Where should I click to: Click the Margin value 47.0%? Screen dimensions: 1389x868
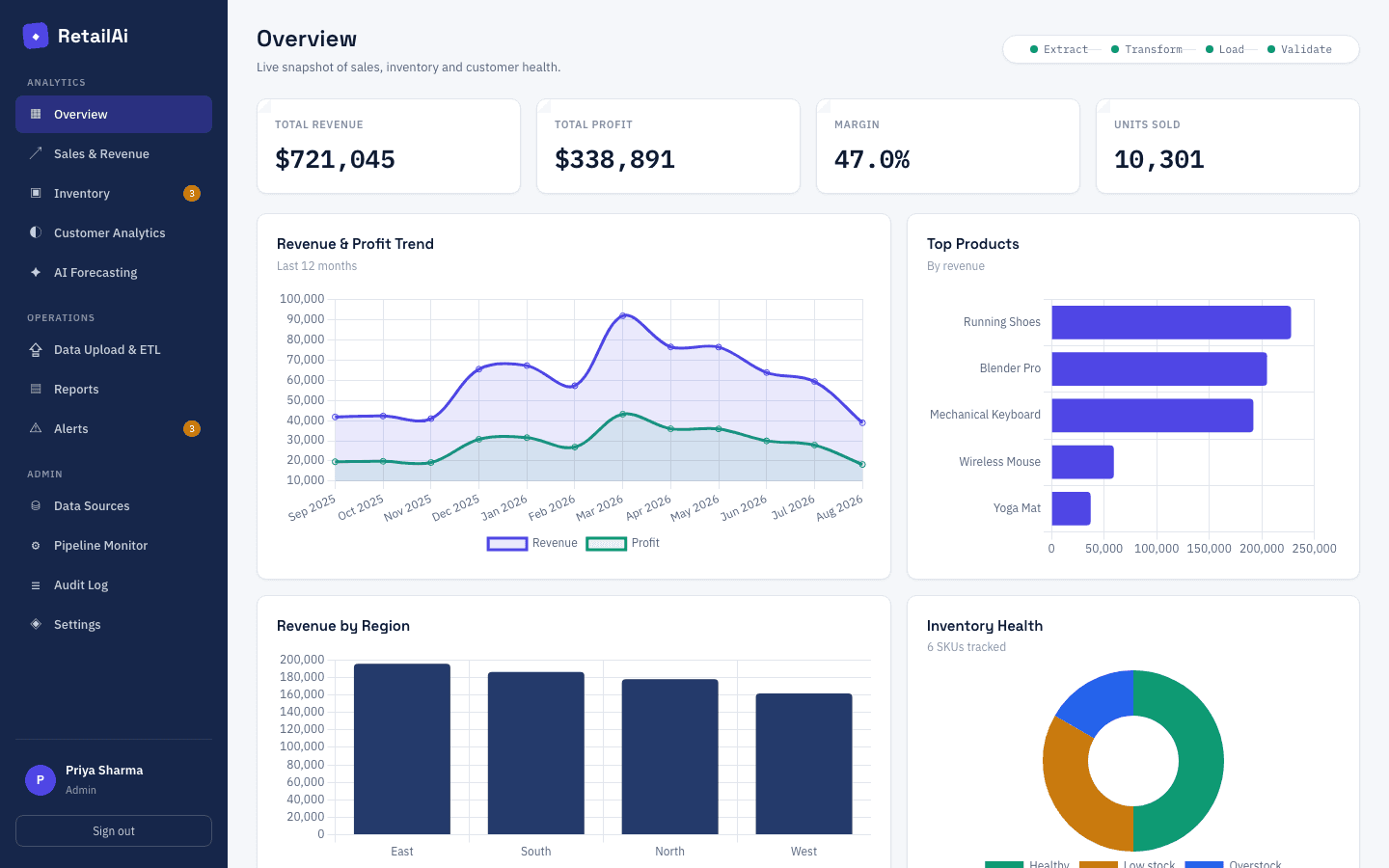(872, 159)
